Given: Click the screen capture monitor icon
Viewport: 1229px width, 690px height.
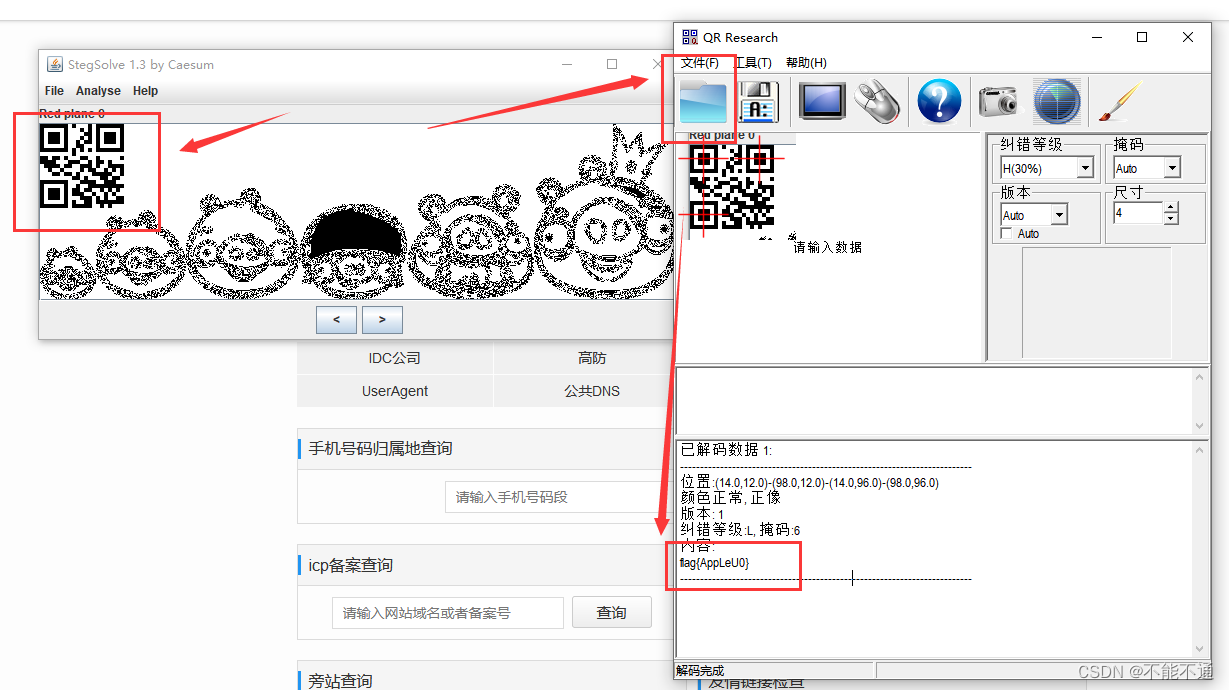Looking at the screenshot, I should point(822,102).
